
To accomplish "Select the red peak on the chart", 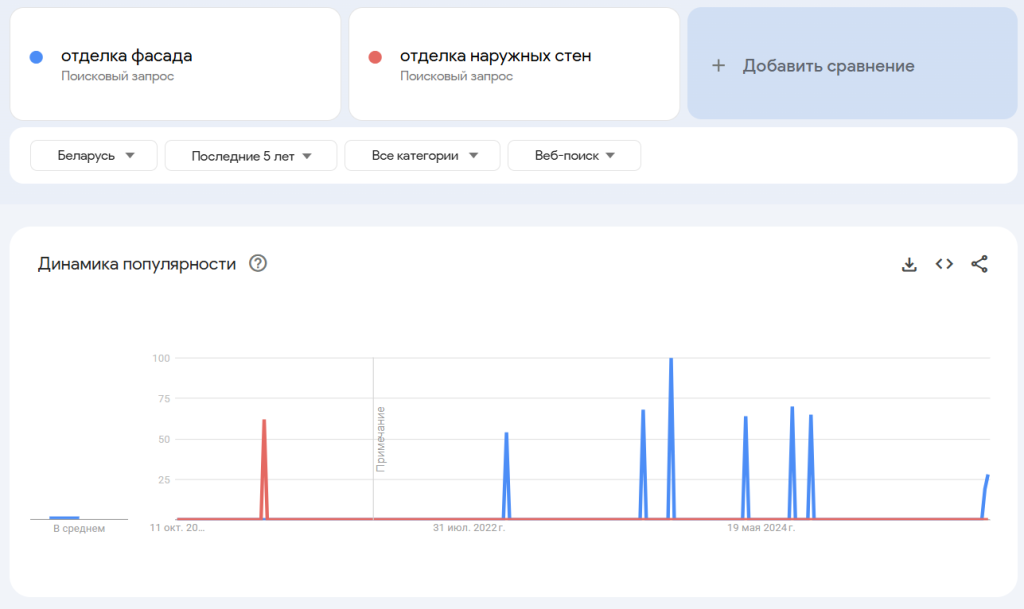I will pos(264,422).
